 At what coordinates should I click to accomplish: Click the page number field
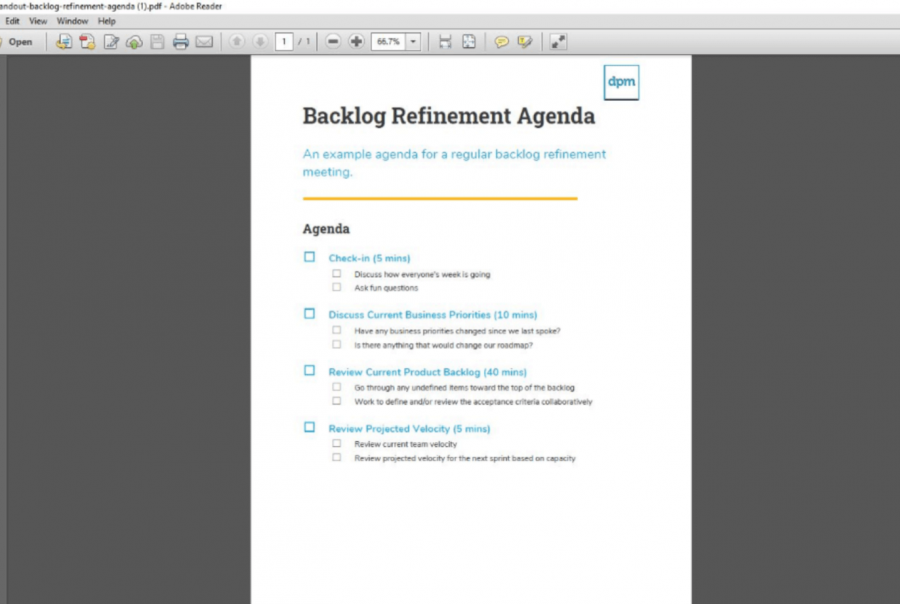tap(284, 42)
